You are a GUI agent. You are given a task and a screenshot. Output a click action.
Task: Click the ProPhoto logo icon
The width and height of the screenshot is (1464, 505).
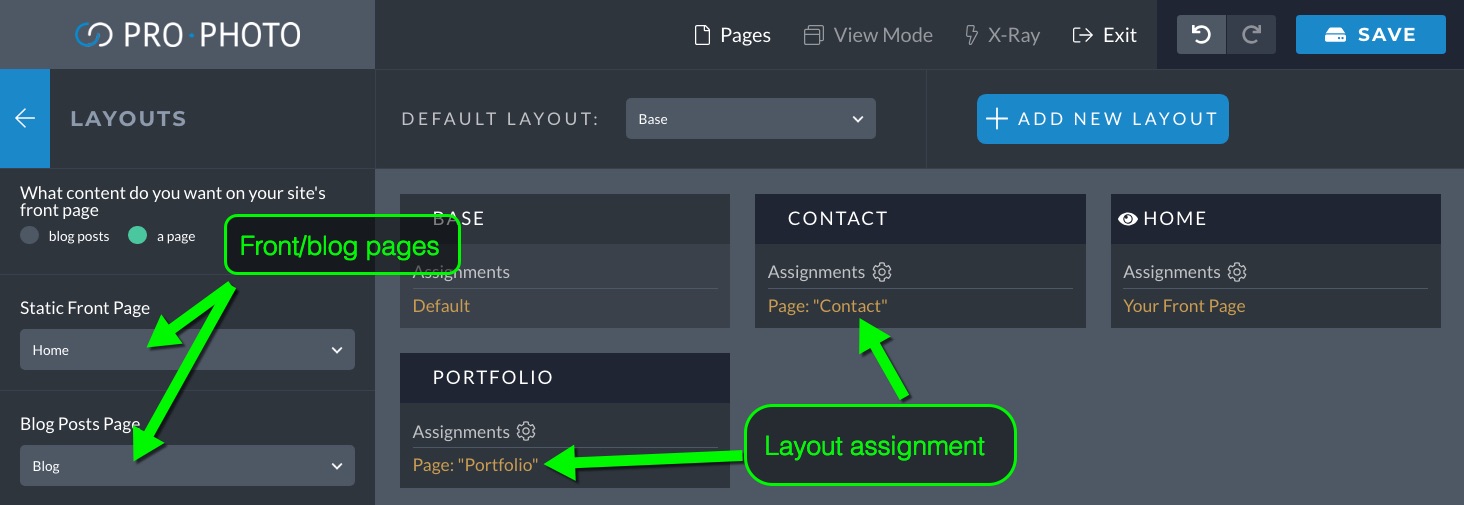pos(94,35)
